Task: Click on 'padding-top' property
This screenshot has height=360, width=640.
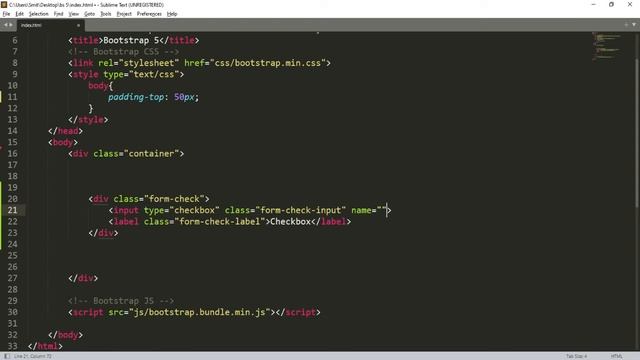Action: (x=136, y=97)
